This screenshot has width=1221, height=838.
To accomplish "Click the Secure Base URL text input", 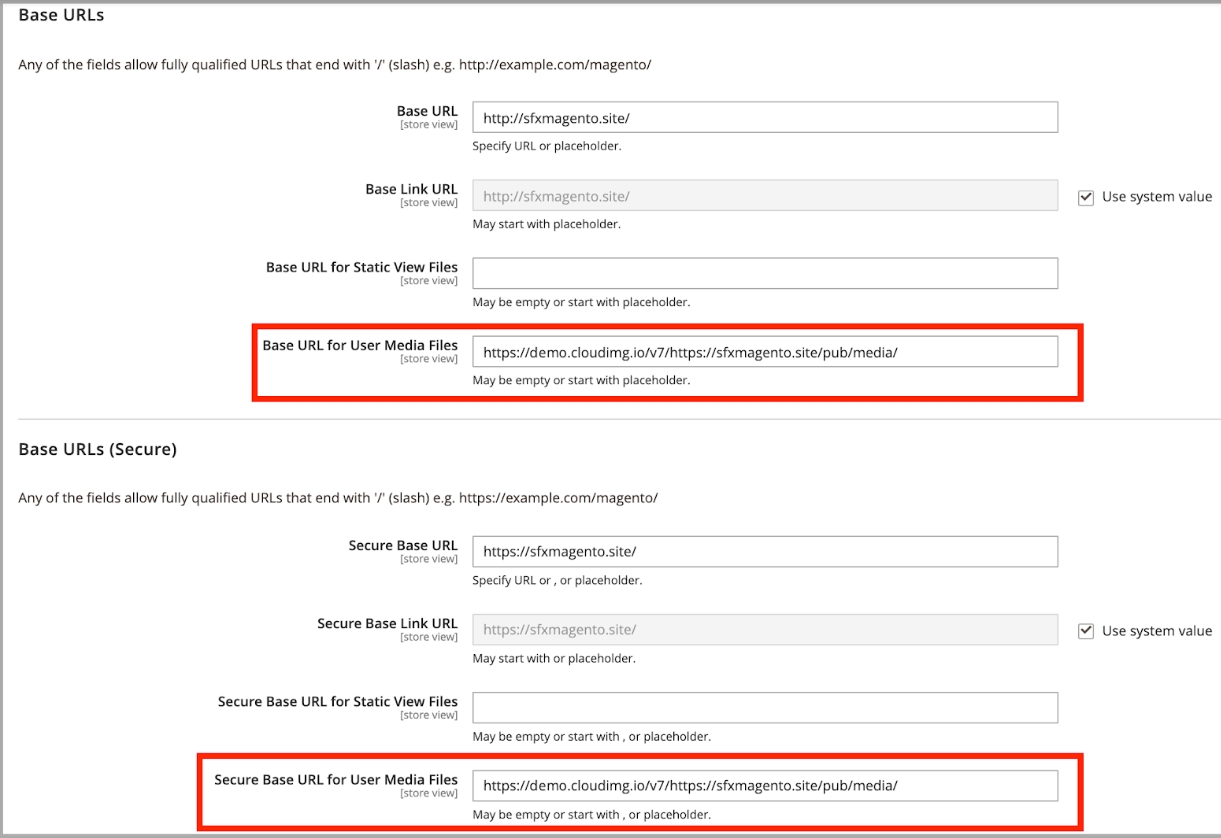I will coord(764,552).
